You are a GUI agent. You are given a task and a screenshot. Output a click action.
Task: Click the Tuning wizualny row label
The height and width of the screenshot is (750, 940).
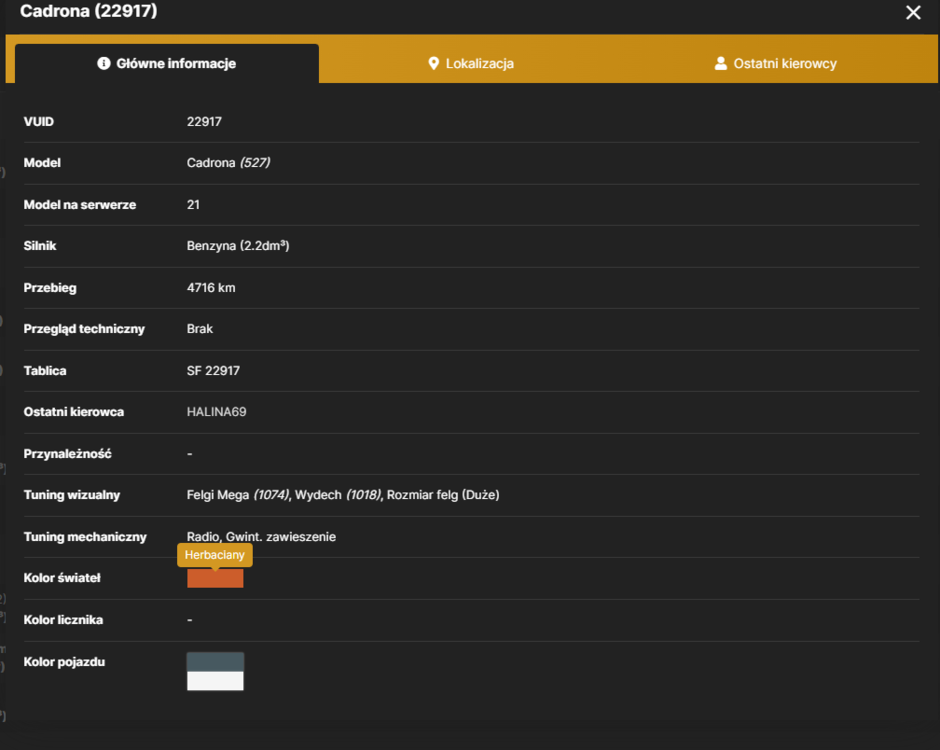tap(72, 495)
